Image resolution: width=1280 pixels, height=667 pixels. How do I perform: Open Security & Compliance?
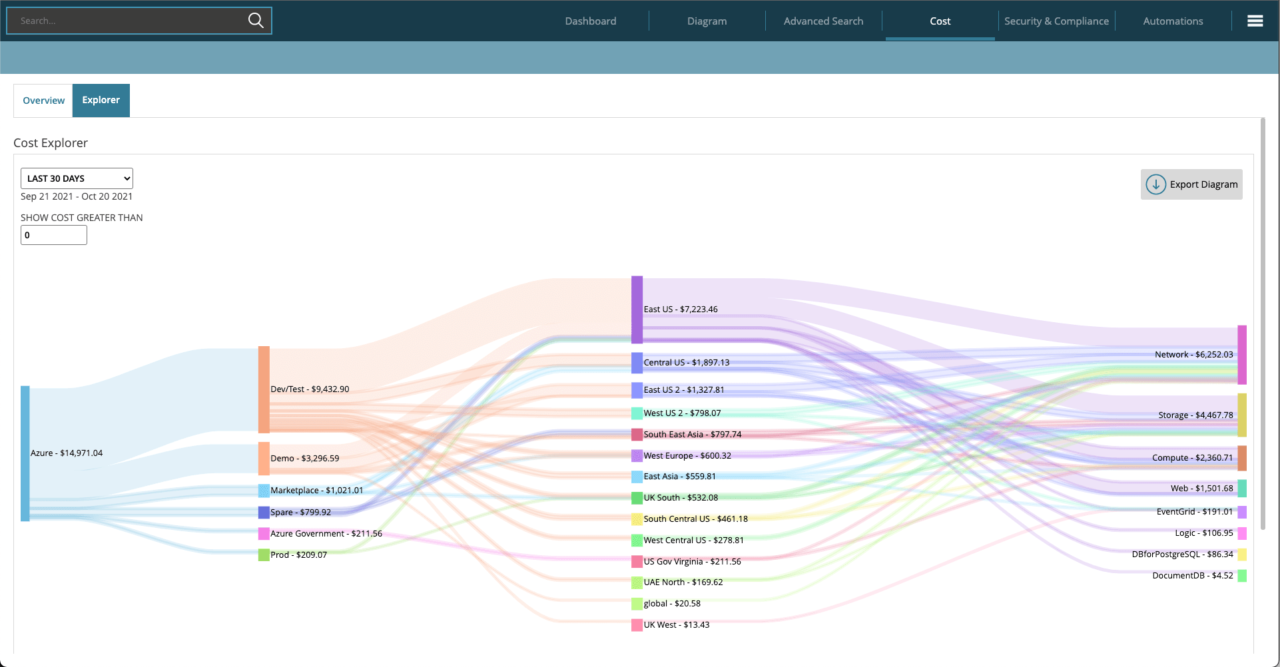pos(1056,20)
